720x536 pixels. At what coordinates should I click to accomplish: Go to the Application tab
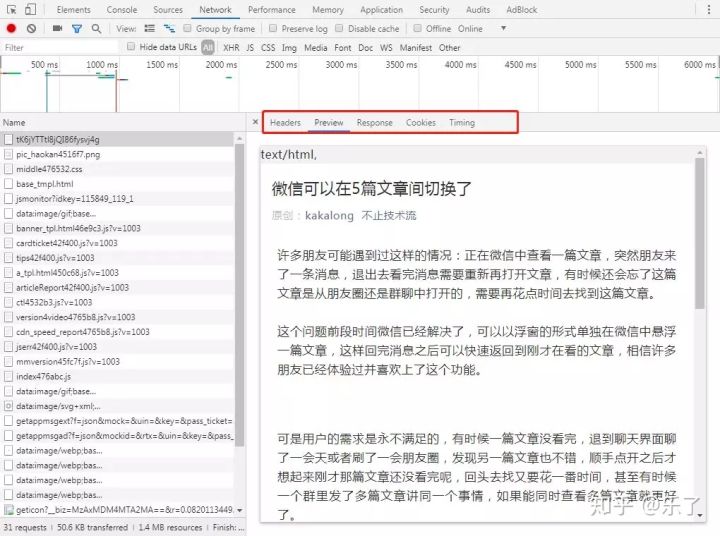pyautogui.click(x=381, y=10)
